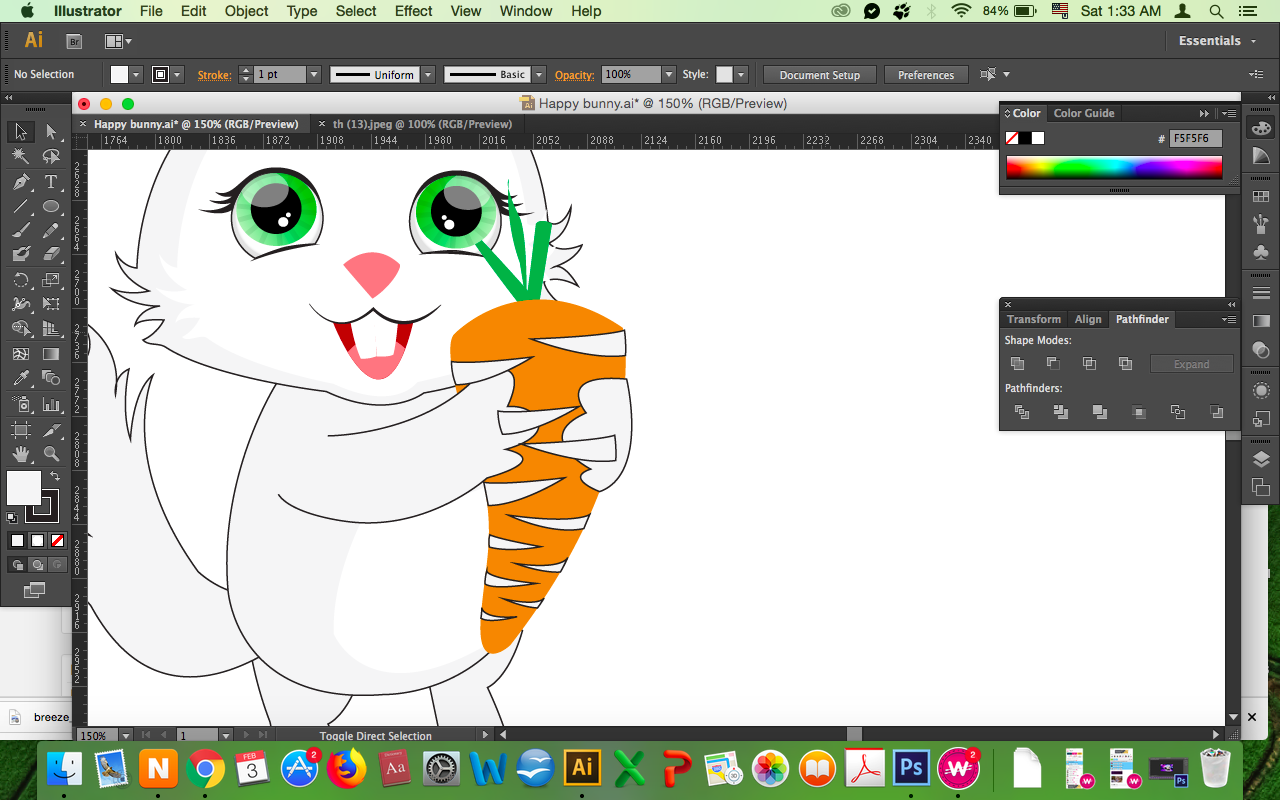Open the fill color dropdown in control bar

(137, 75)
